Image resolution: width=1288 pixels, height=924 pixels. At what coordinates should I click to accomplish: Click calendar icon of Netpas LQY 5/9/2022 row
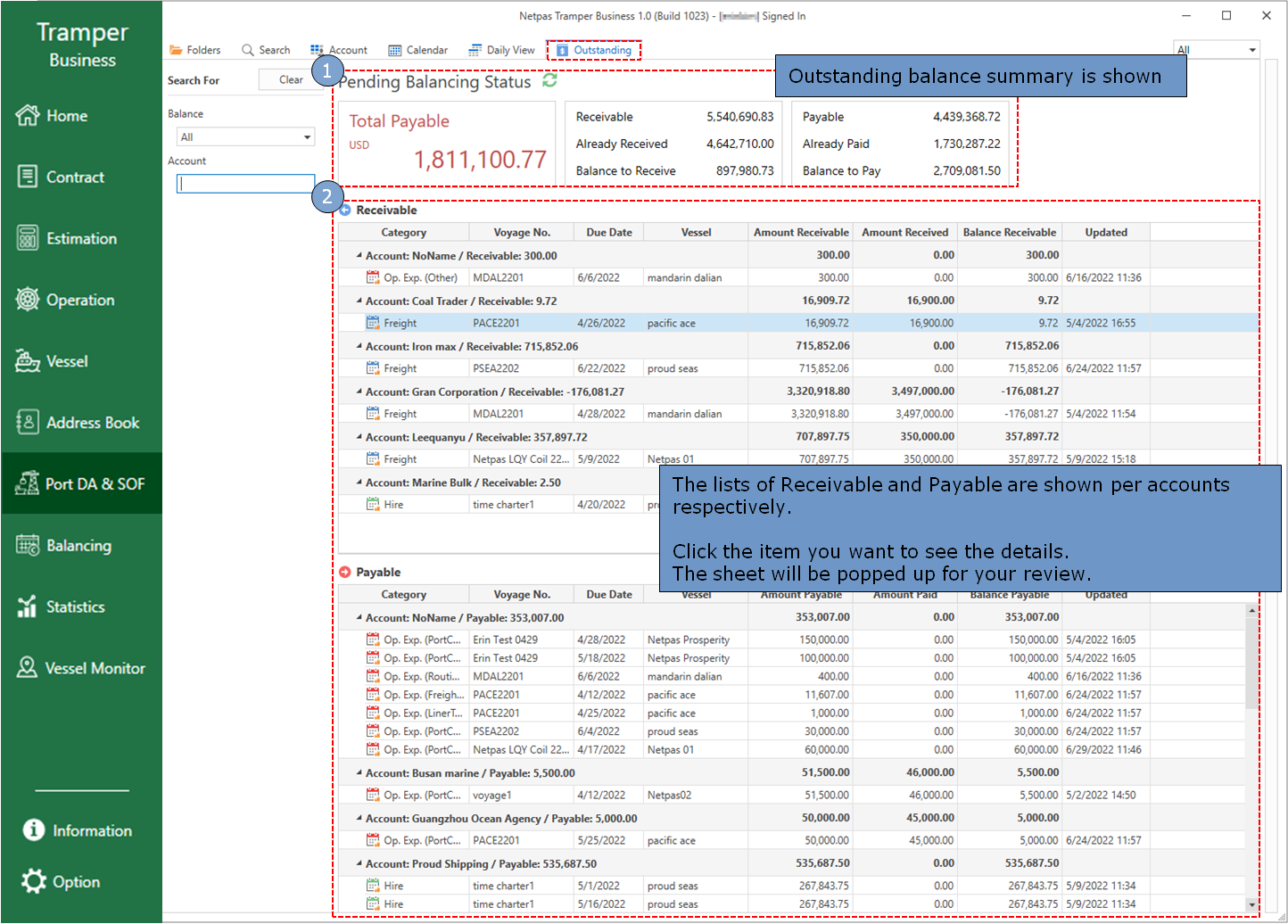[373, 458]
